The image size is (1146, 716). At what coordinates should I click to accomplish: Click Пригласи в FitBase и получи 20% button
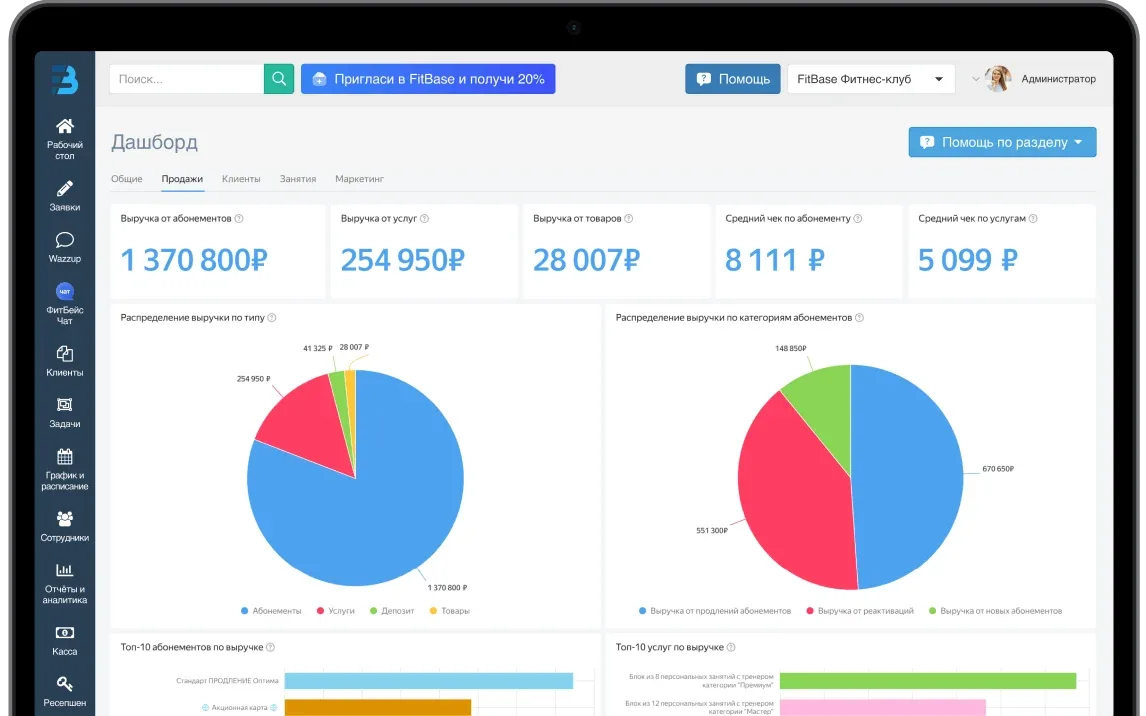click(428, 79)
